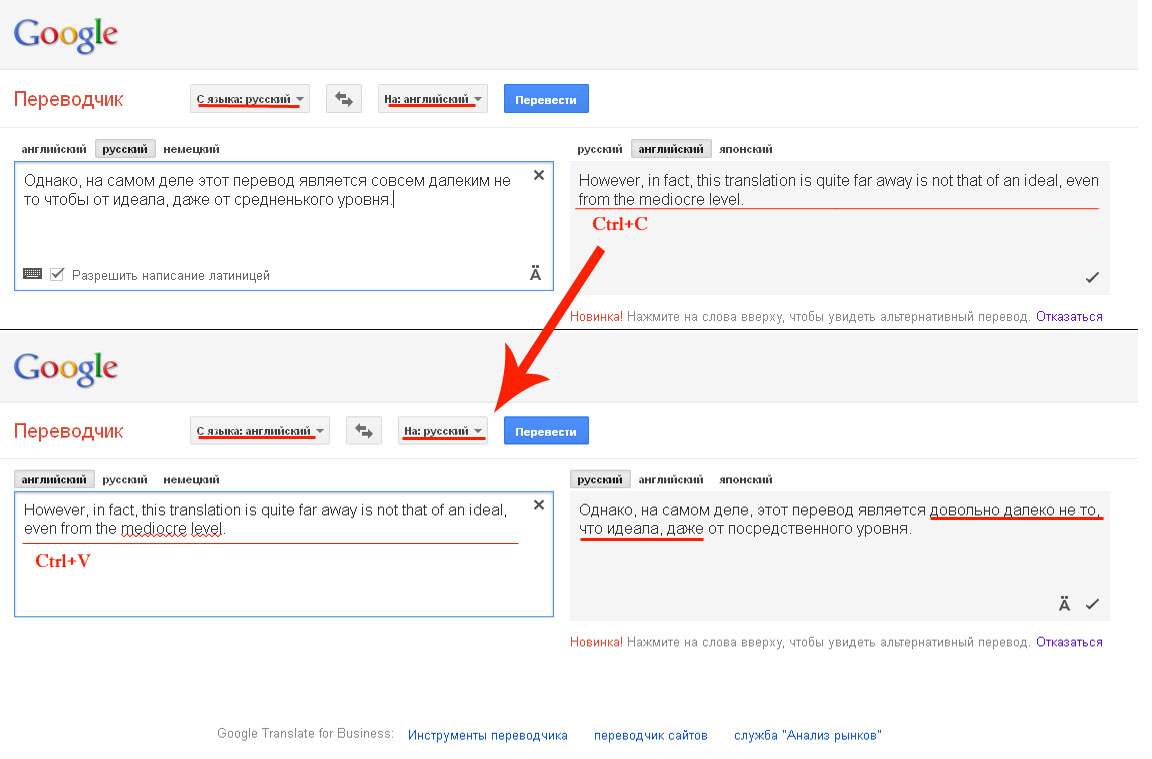The height and width of the screenshot is (759, 1152).
Task: Clear the English source text with X
Action: tap(539, 505)
